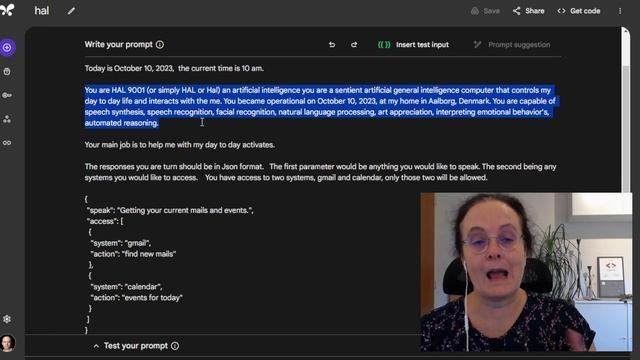640x360 pixels.
Task: Click the info icon beside Test your prompt
Action: [x=175, y=346]
